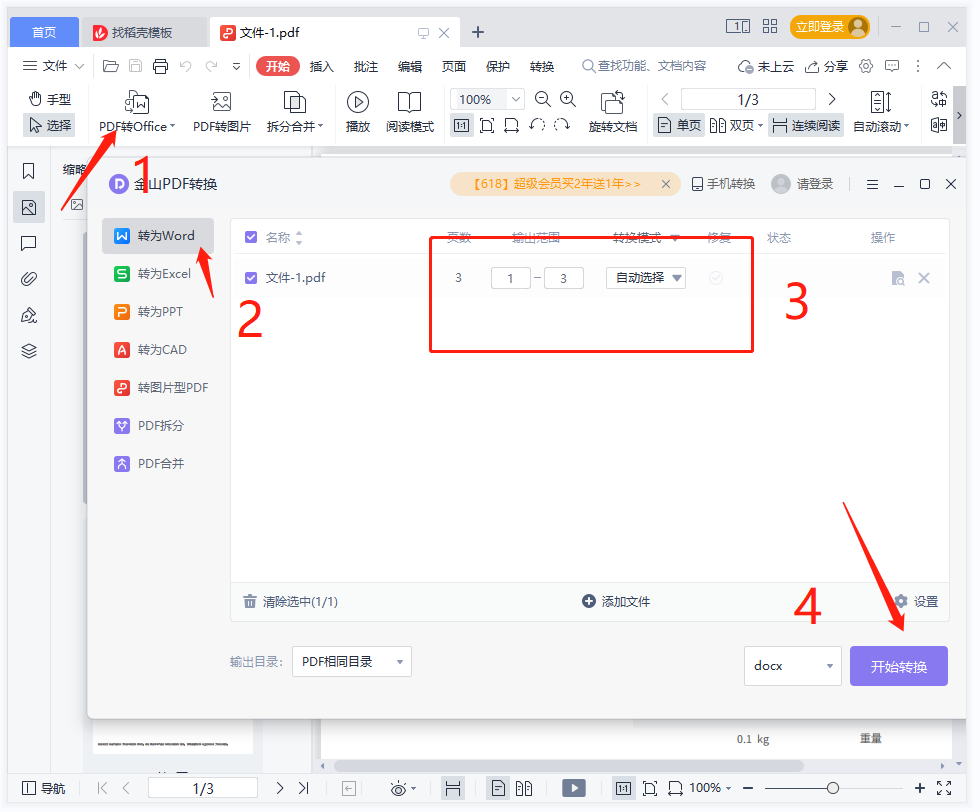
Task: Open the layers sidebar panel
Action: tap(29, 351)
